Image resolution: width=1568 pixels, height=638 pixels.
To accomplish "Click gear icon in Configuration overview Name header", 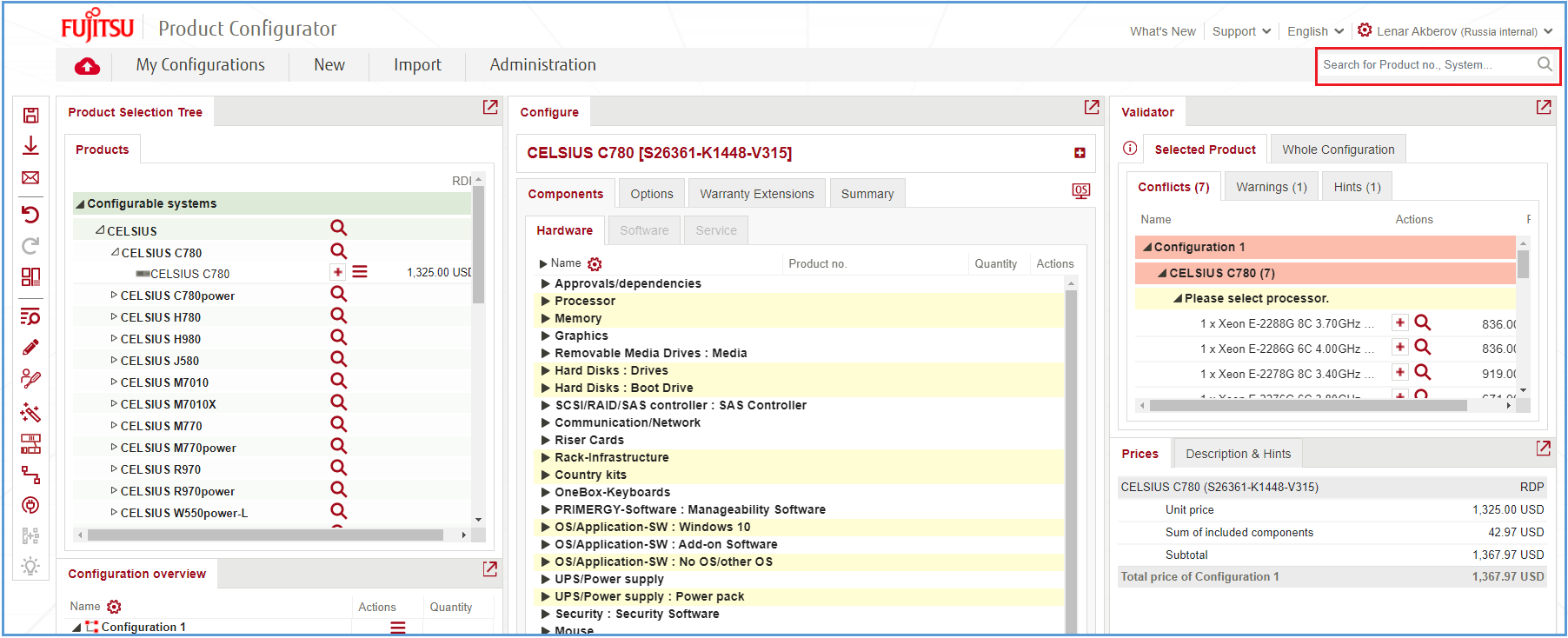I will pos(114,607).
